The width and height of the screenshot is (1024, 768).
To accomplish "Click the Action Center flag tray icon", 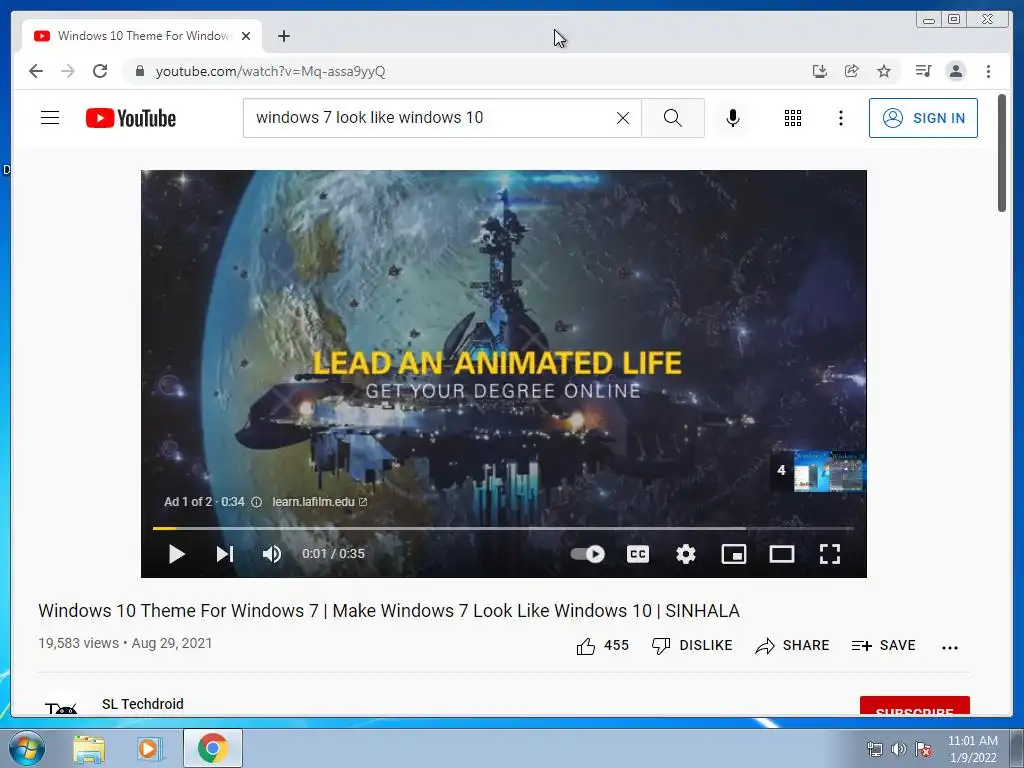I will tap(923, 749).
